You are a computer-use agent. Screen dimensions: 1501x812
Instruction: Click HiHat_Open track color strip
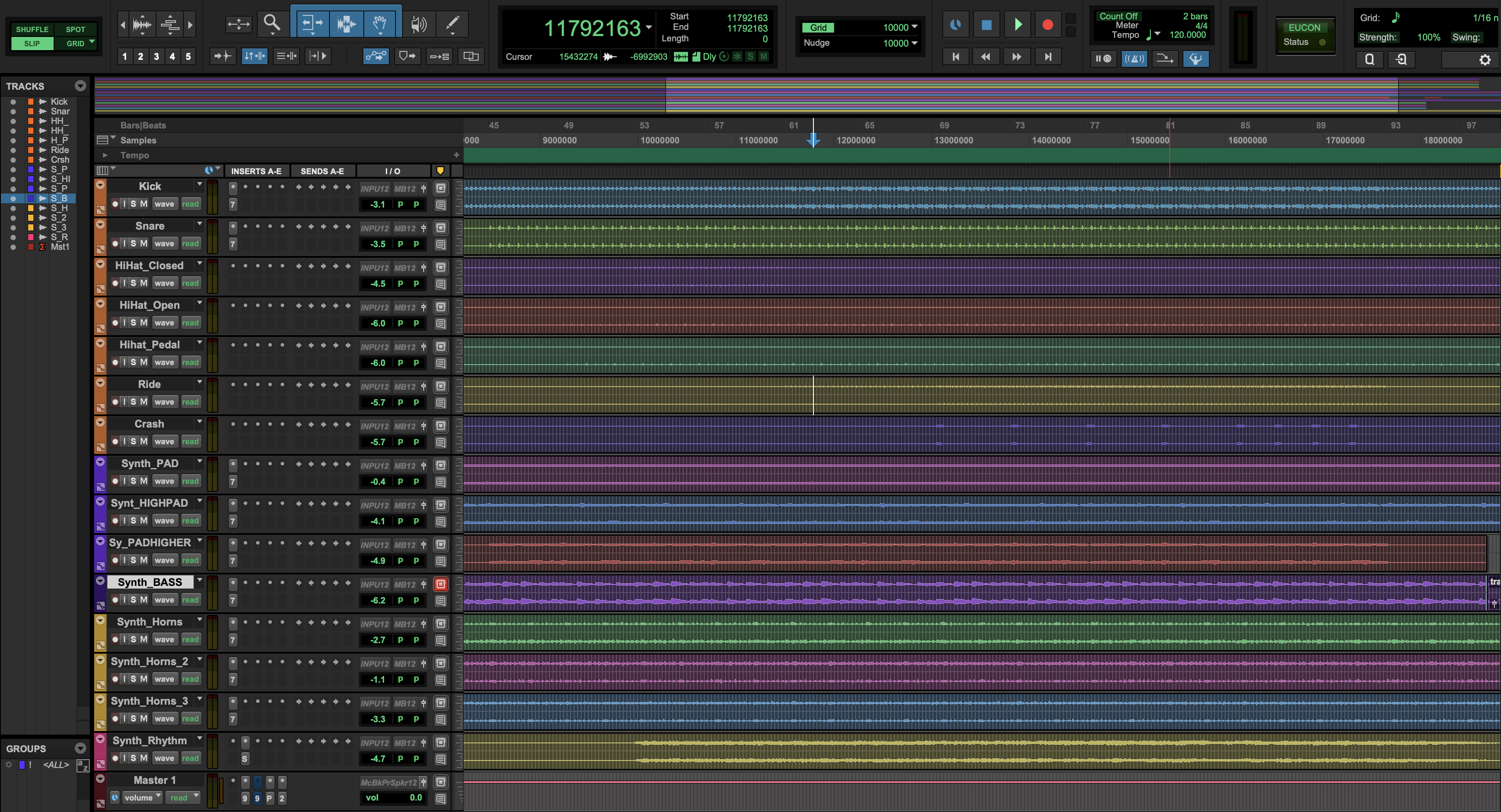tap(100, 316)
